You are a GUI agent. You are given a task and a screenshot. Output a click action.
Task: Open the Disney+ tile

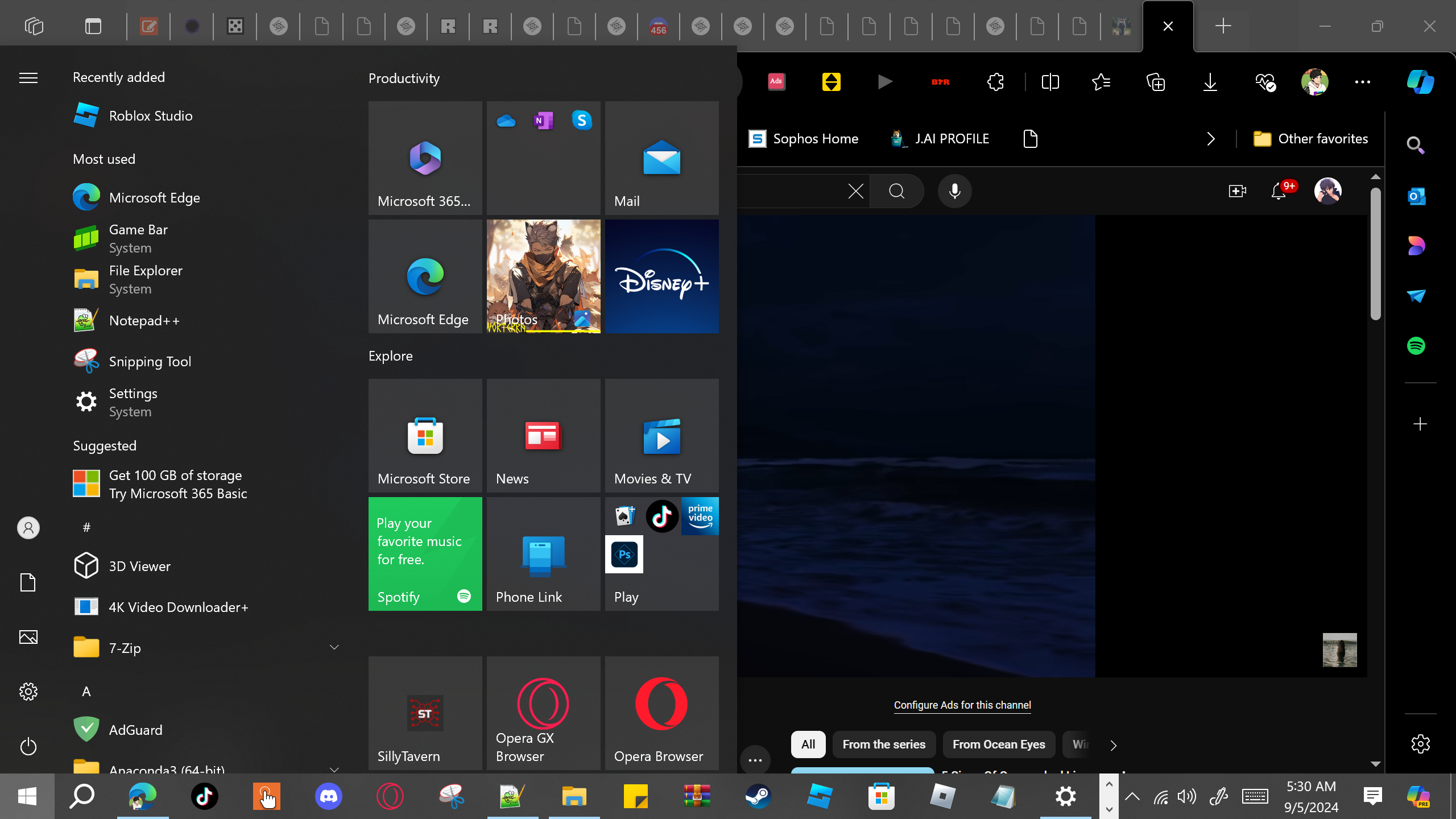[661, 276]
